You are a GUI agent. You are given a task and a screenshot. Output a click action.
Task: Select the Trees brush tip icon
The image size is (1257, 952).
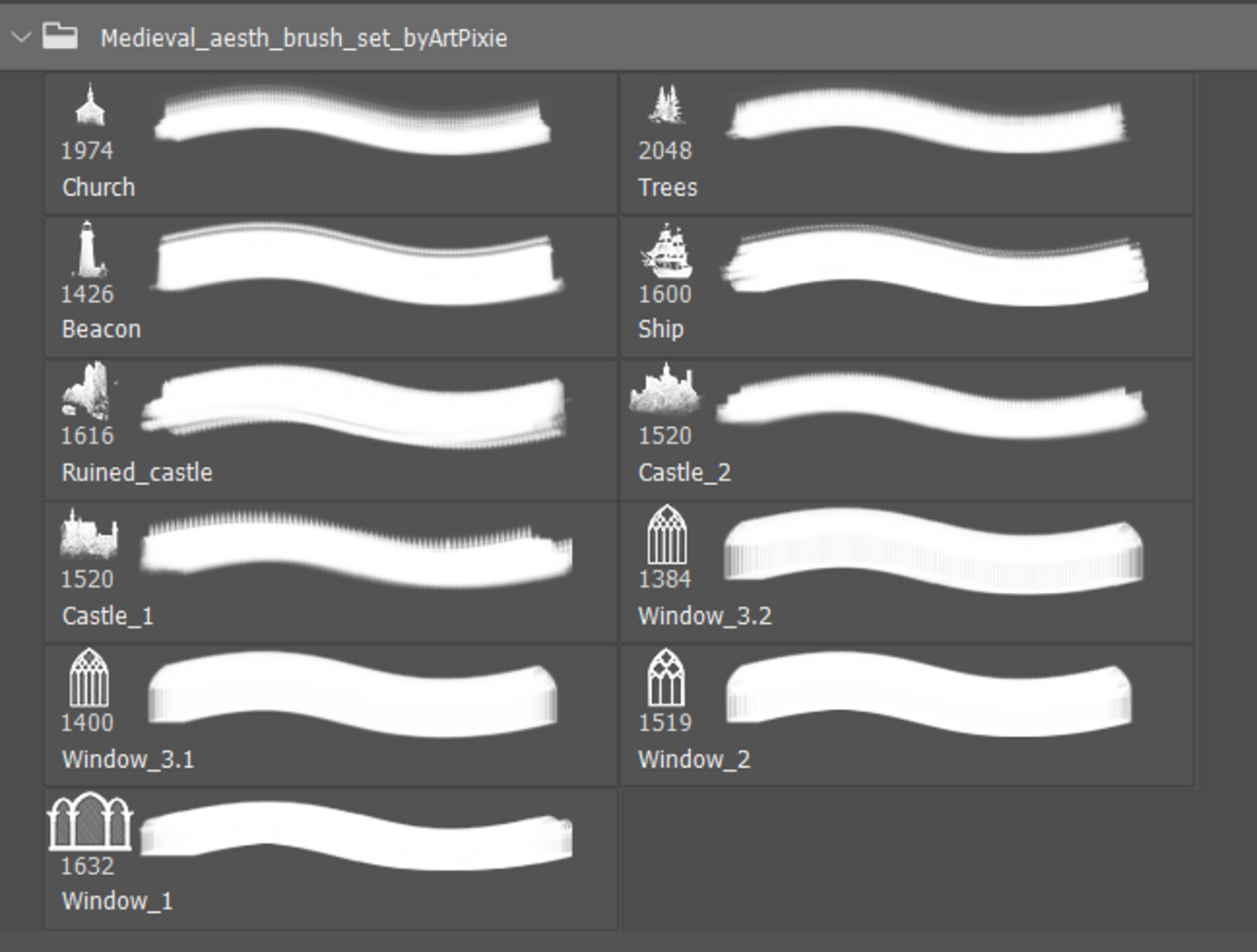pos(667,105)
